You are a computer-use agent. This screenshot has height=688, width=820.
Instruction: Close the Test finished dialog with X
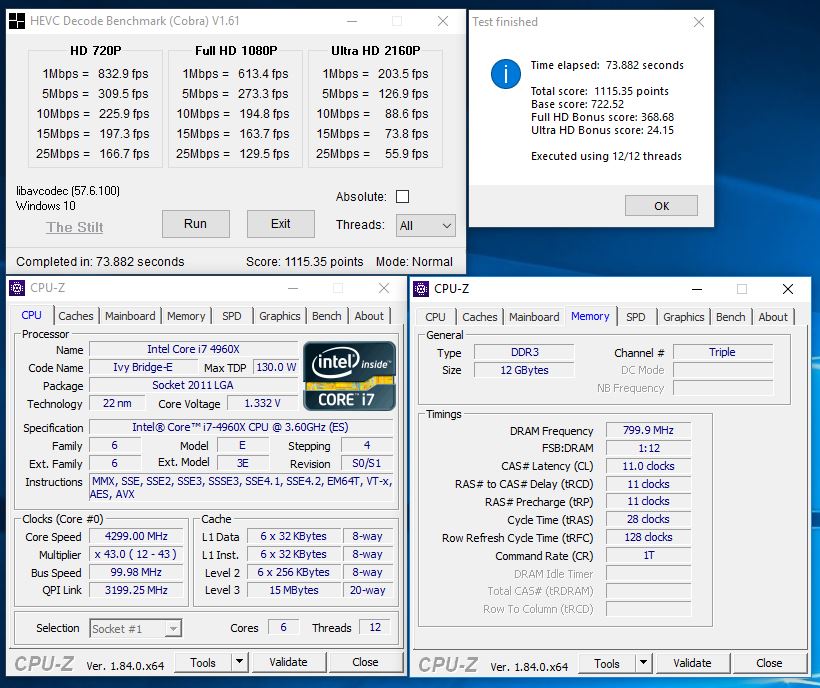[x=699, y=22]
